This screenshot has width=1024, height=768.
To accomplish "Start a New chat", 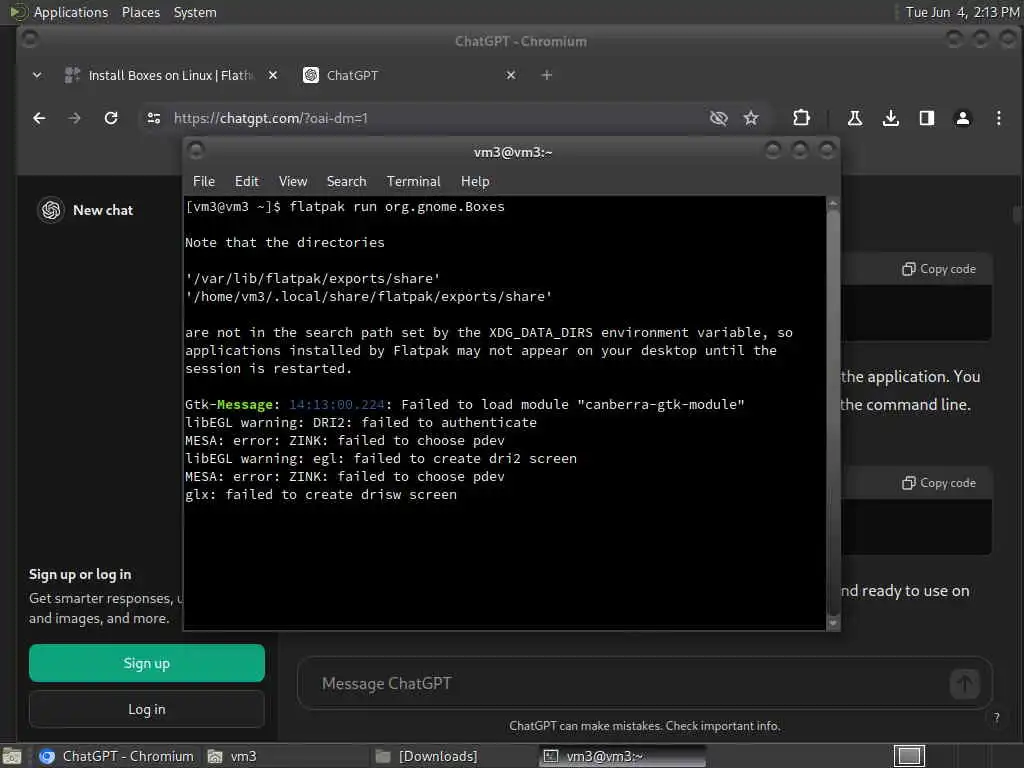I will click(x=103, y=210).
